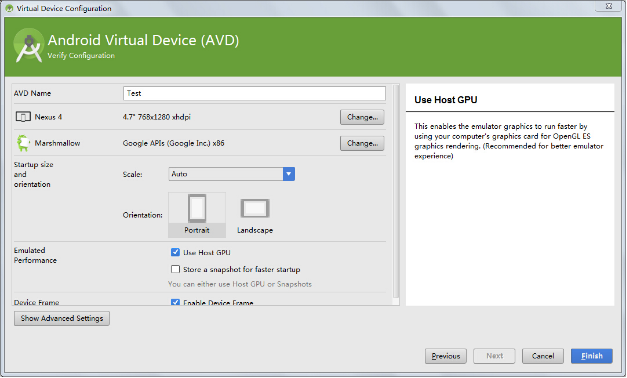Viewport: 627px width, 378px height.
Task: Click the Marshmallow Android system image icon
Action: [x=23, y=143]
